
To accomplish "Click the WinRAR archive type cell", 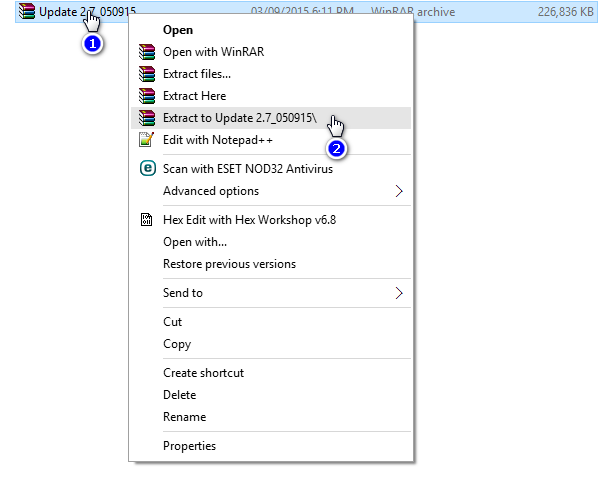I will 413,12.
